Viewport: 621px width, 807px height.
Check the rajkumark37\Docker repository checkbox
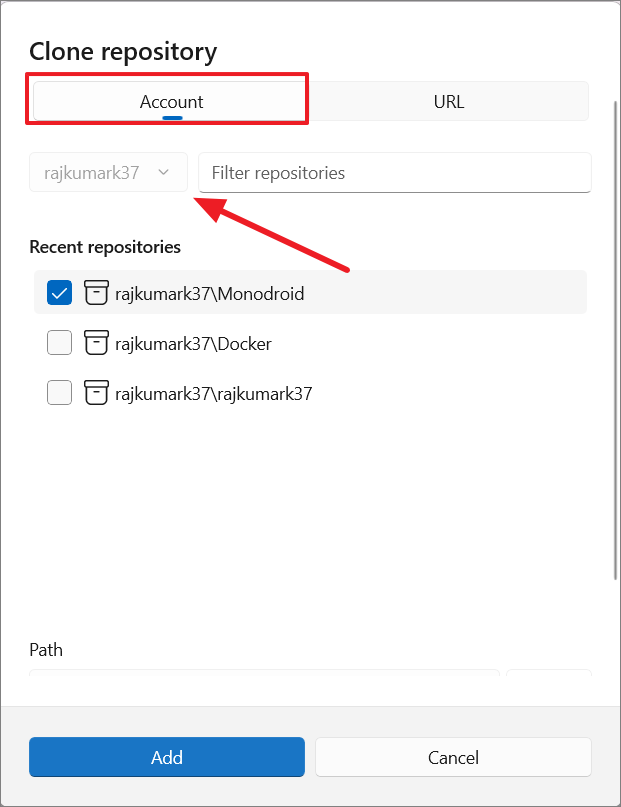click(x=59, y=342)
